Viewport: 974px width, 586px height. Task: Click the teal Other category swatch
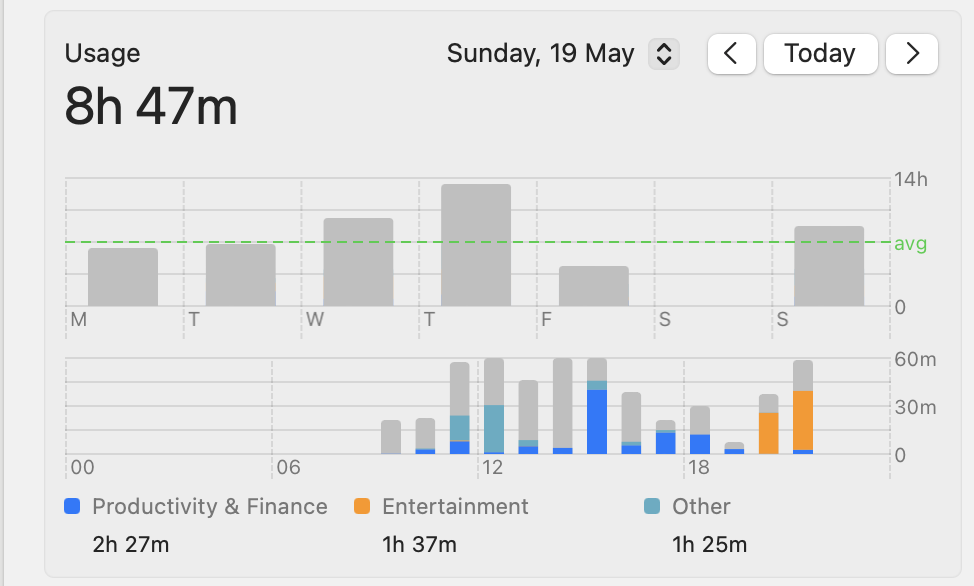click(652, 507)
